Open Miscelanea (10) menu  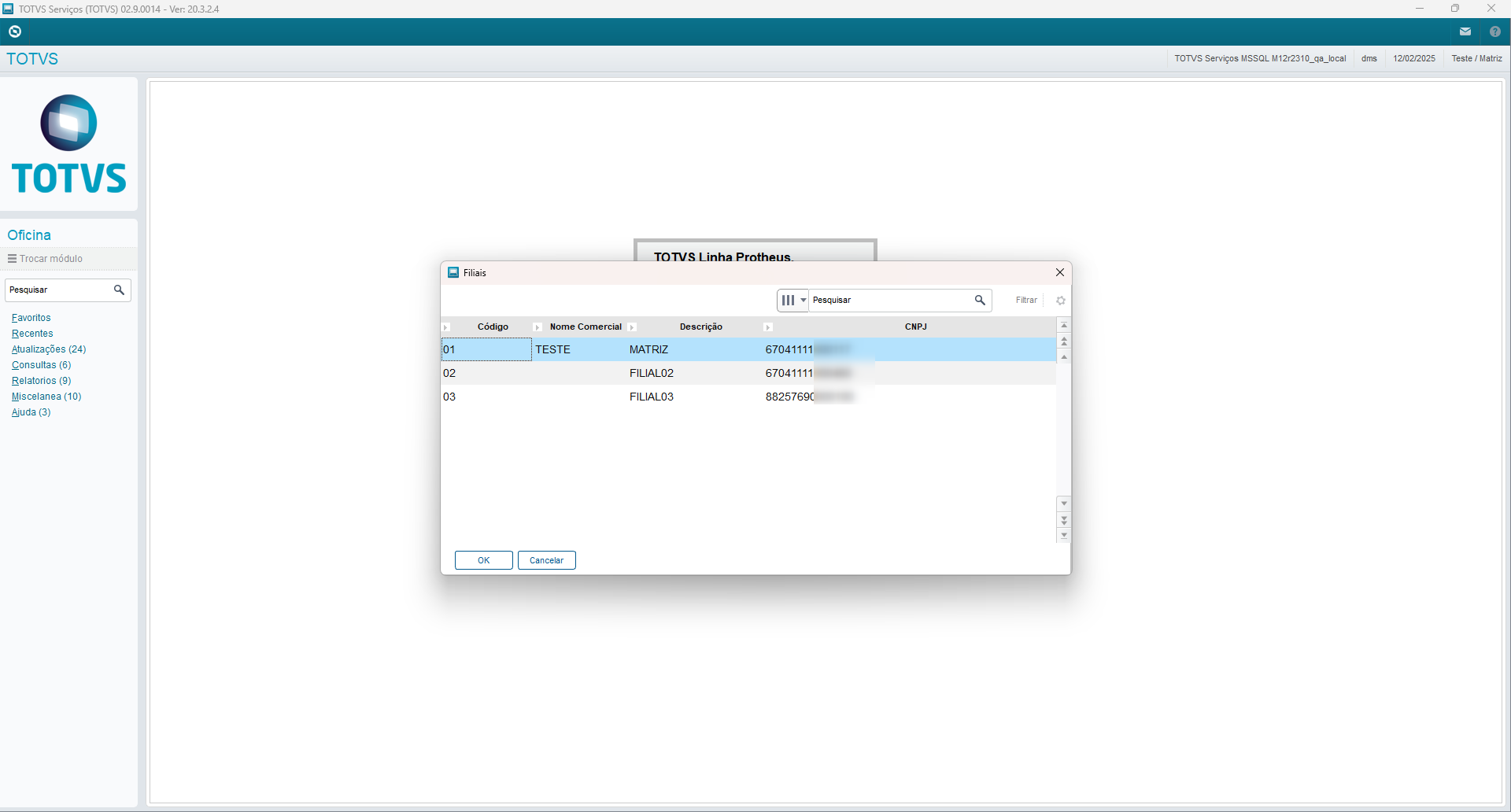[46, 397]
